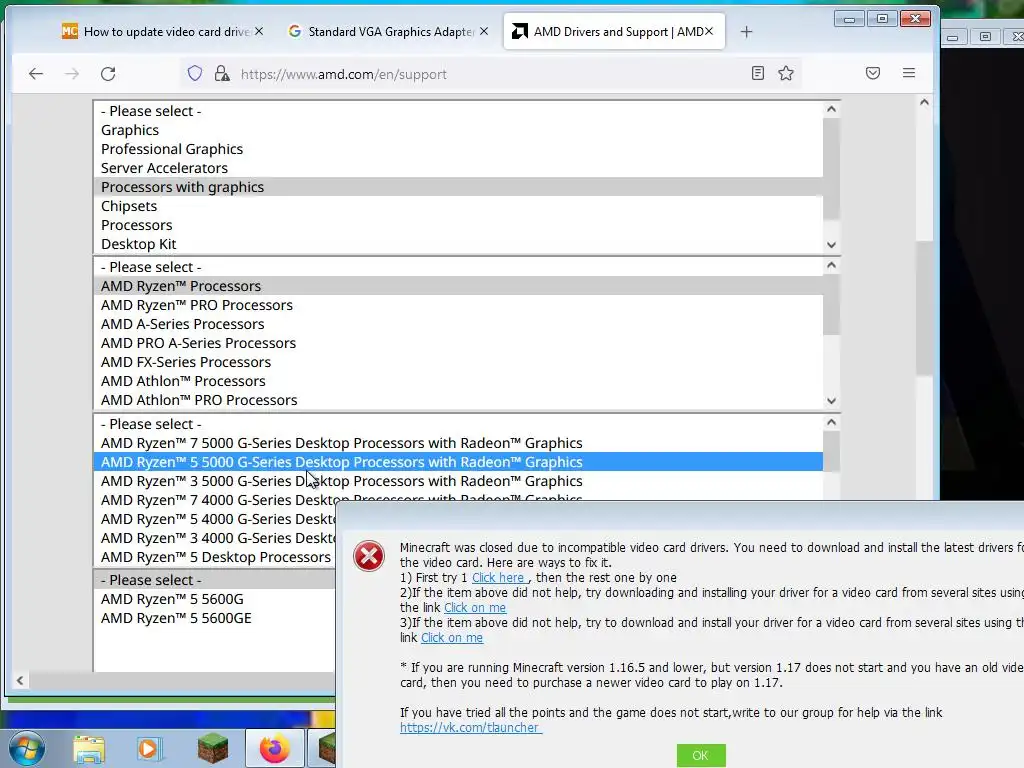Select AMD Athlon™ Processors entry

[x=458, y=381]
